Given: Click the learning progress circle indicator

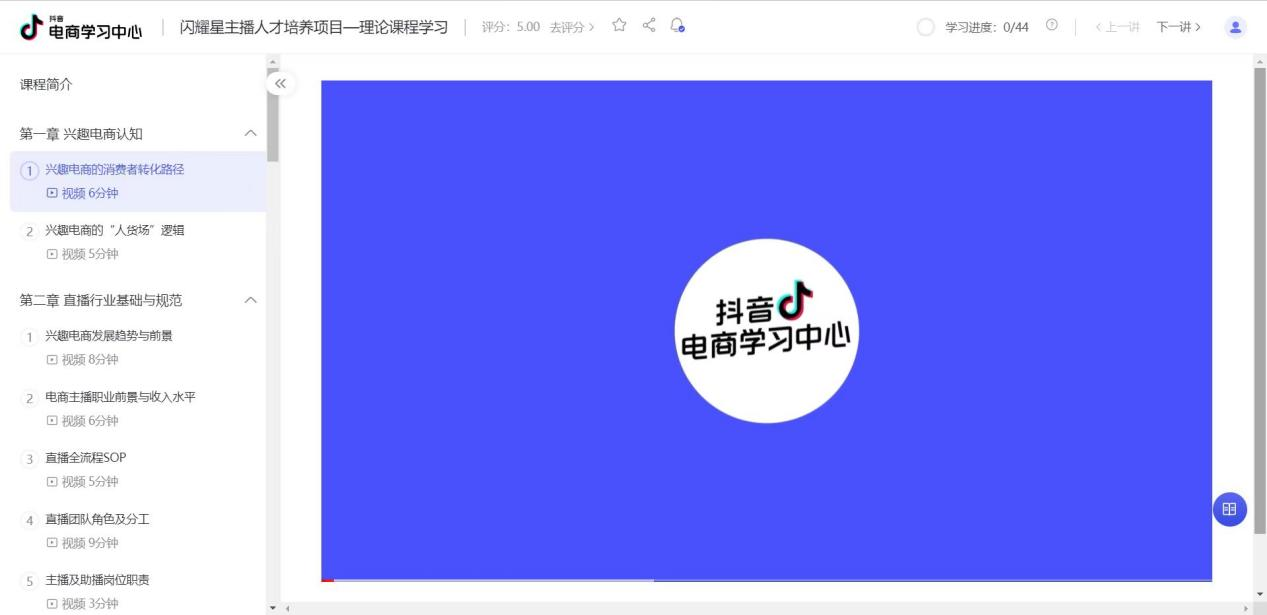Looking at the screenshot, I should 926,27.
